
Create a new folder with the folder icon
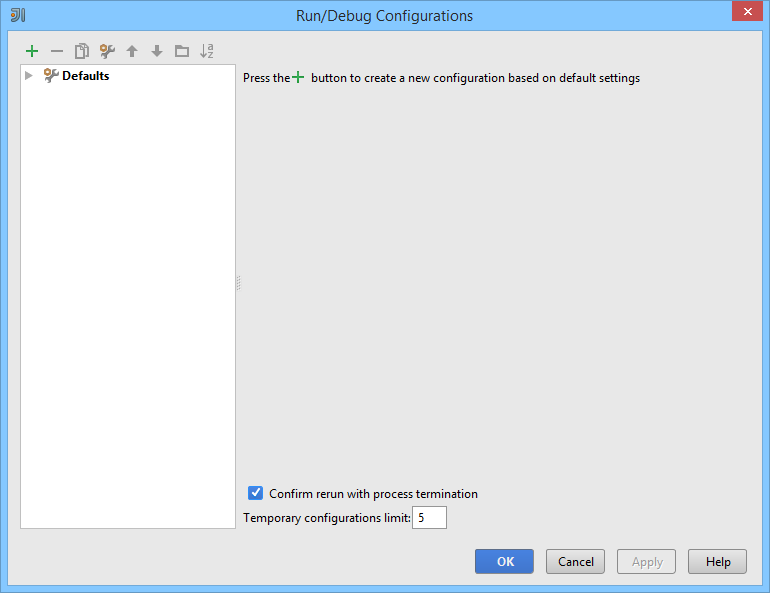pos(182,51)
